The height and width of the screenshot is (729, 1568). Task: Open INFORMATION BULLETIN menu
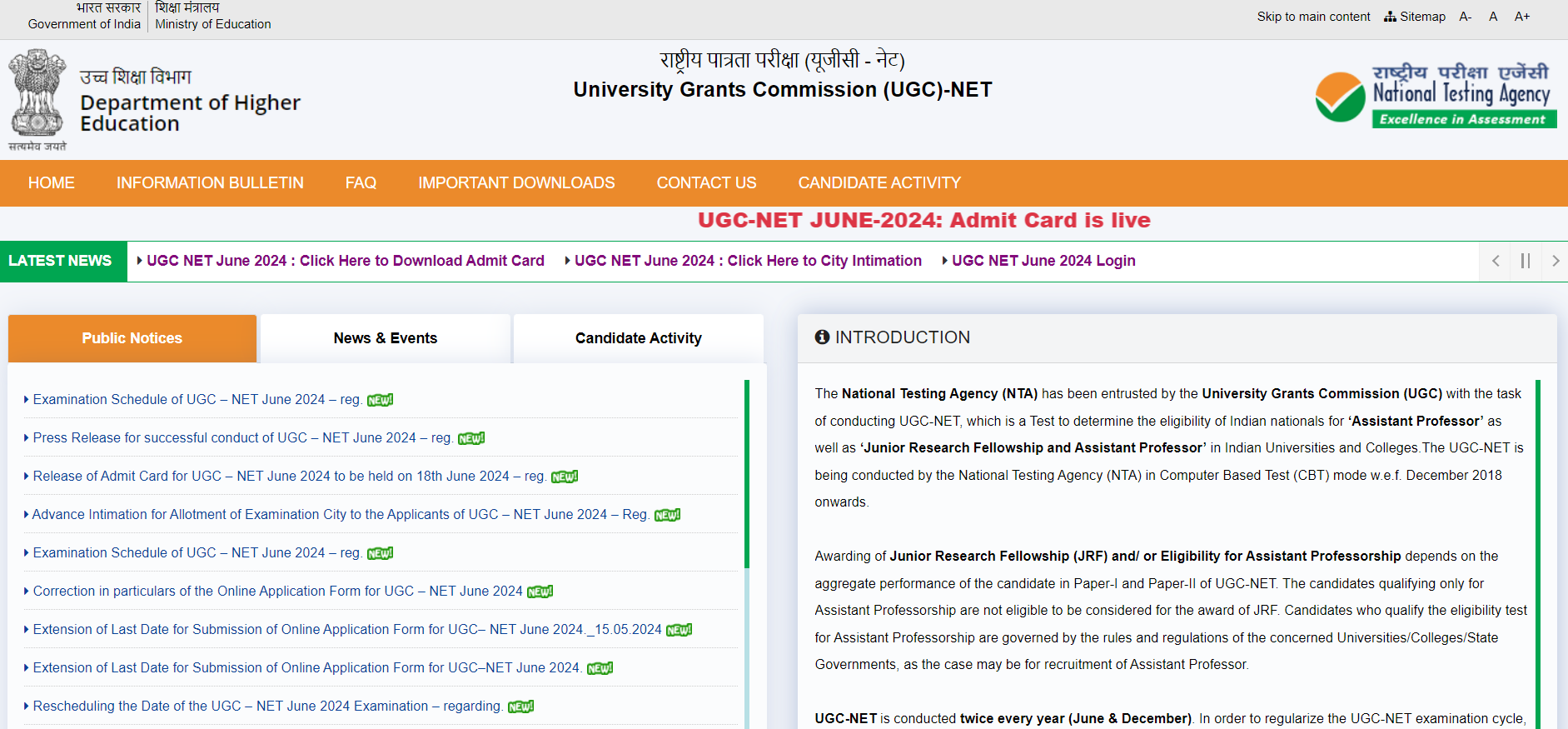click(210, 182)
